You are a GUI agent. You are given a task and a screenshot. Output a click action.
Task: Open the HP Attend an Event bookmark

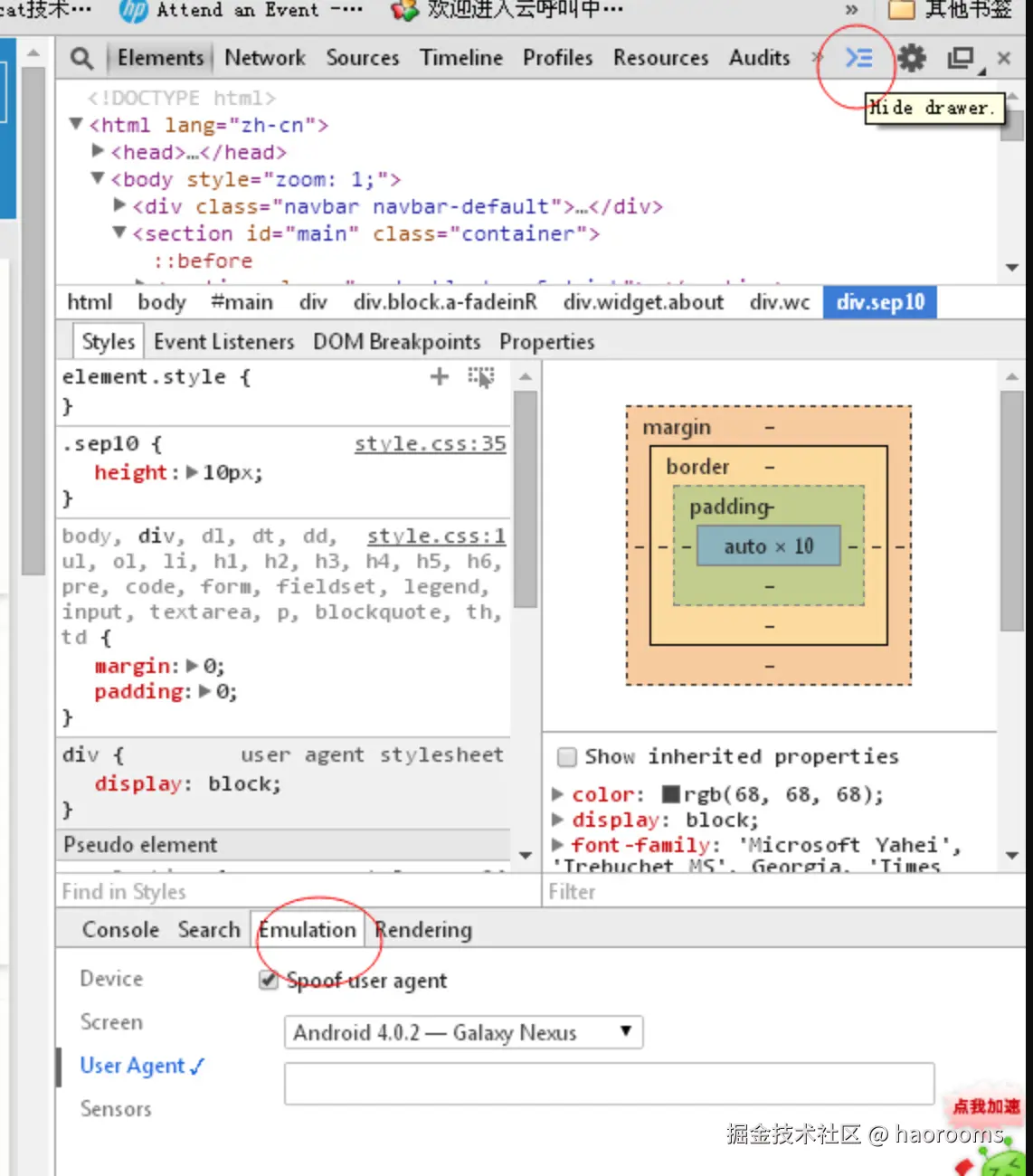241,10
